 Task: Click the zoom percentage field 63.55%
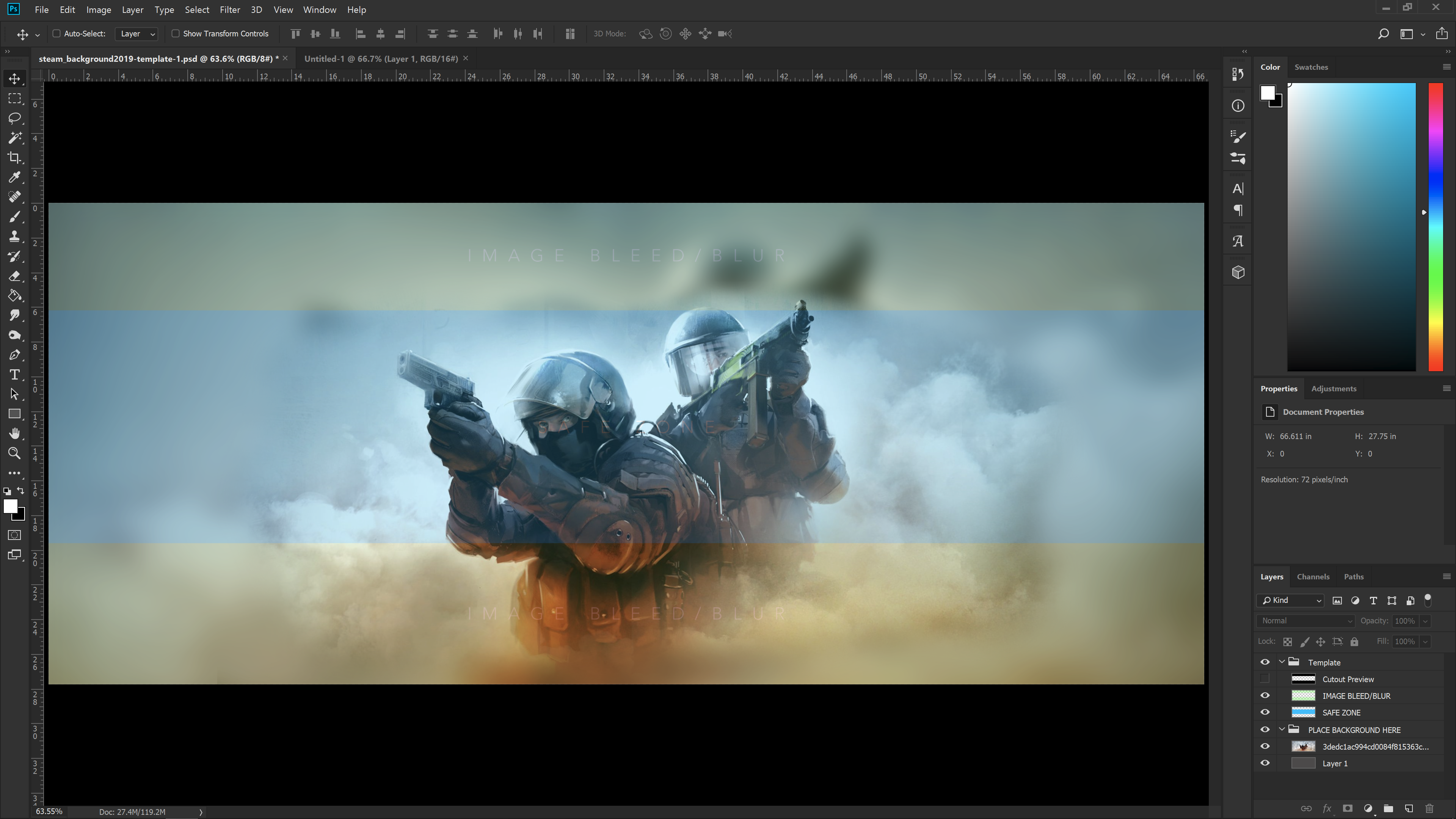[49, 812]
